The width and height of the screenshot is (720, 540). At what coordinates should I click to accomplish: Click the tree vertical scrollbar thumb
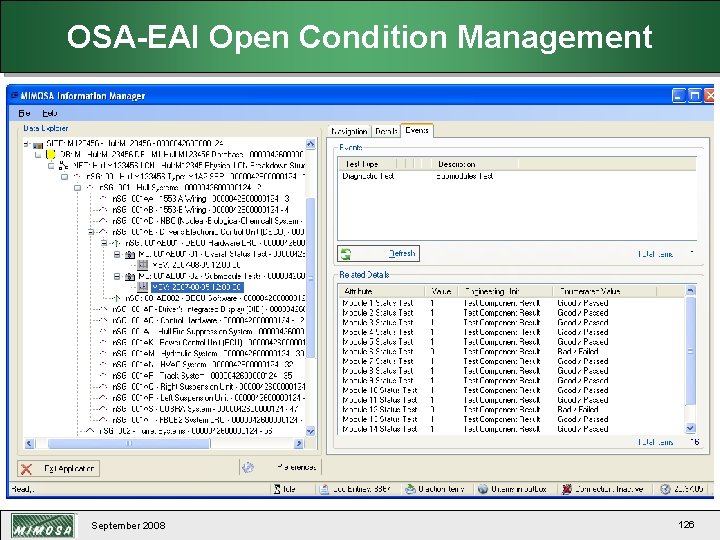[x=310, y=278]
